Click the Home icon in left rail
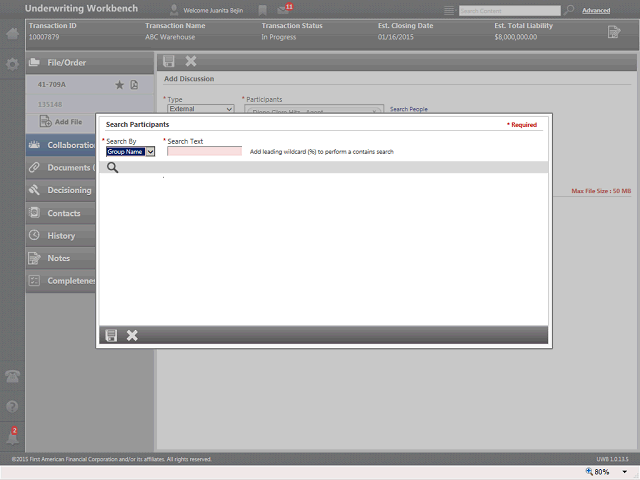 [12, 33]
